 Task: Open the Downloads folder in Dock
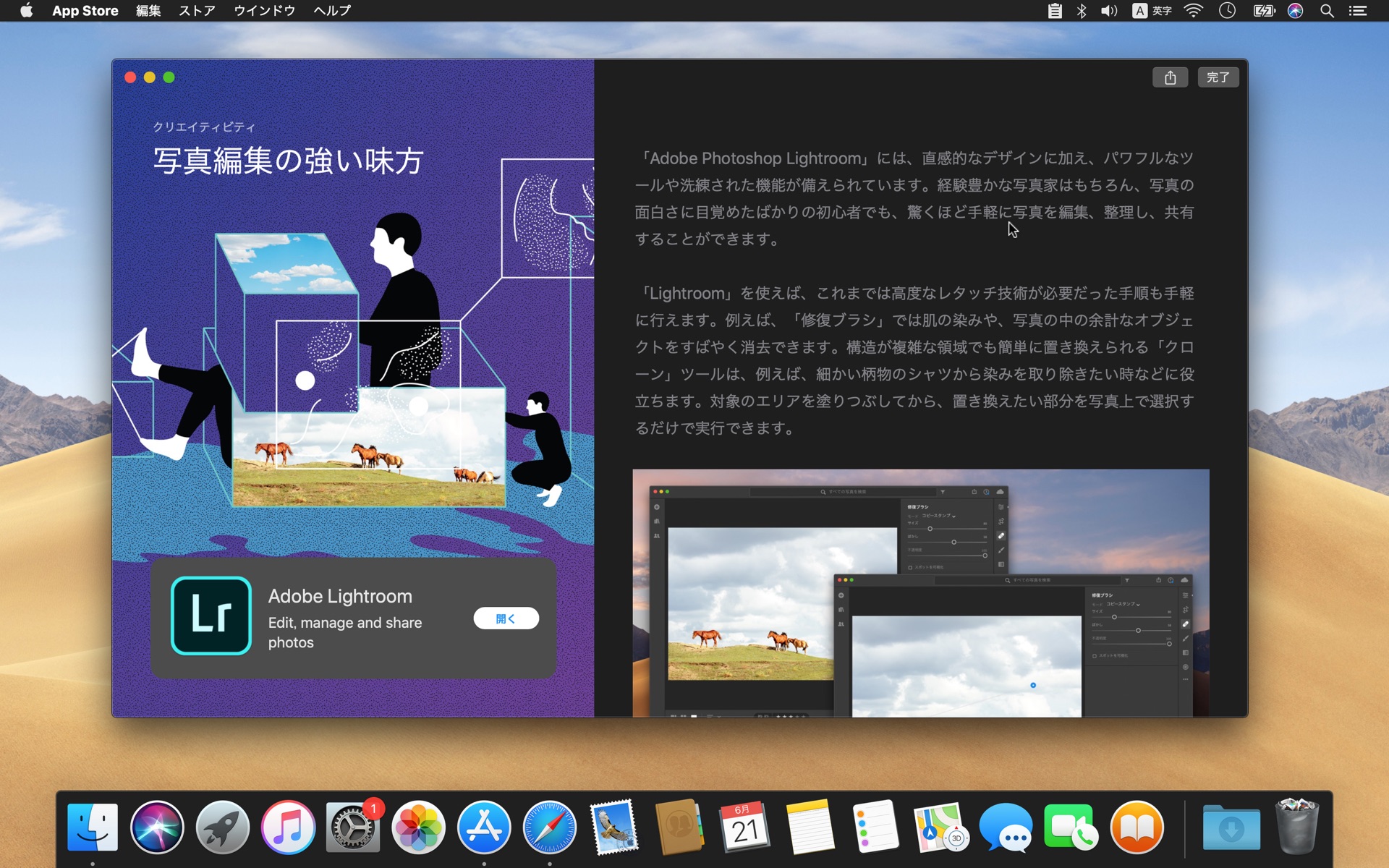[x=1231, y=827]
